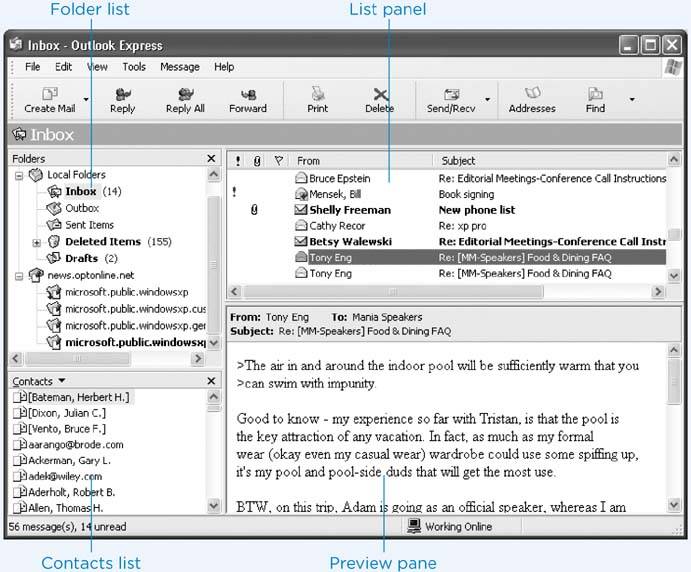Viewport: 691px width, 572px height.
Task: Collapse the Local Folders tree
Action: (x=19, y=175)
